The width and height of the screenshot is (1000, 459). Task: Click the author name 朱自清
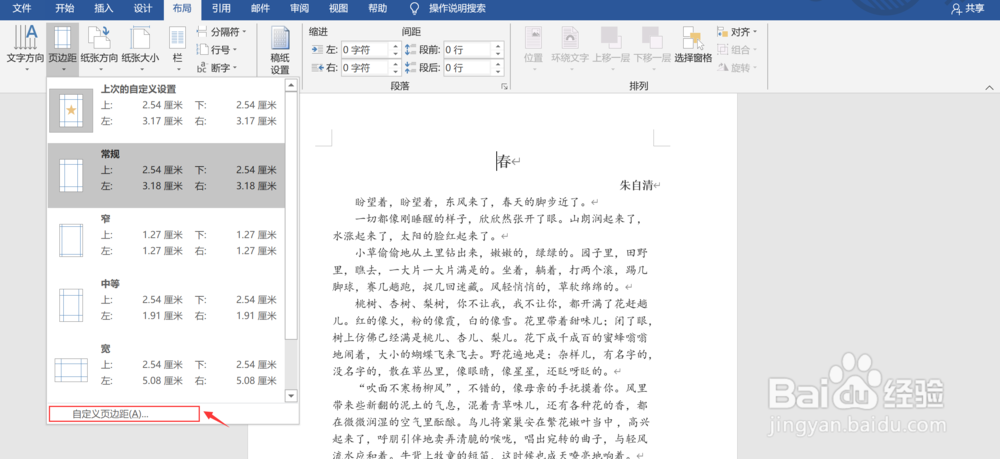point(637,186)
